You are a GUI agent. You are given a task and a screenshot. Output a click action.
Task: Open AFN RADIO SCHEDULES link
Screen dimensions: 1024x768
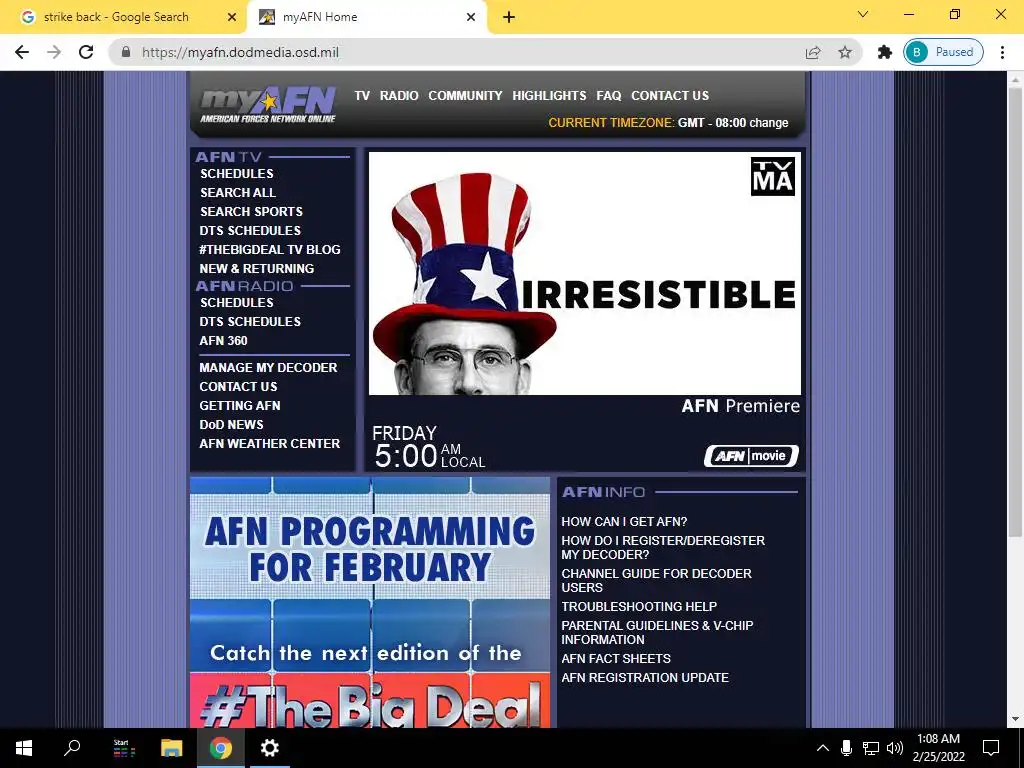(x=237, y=302)
